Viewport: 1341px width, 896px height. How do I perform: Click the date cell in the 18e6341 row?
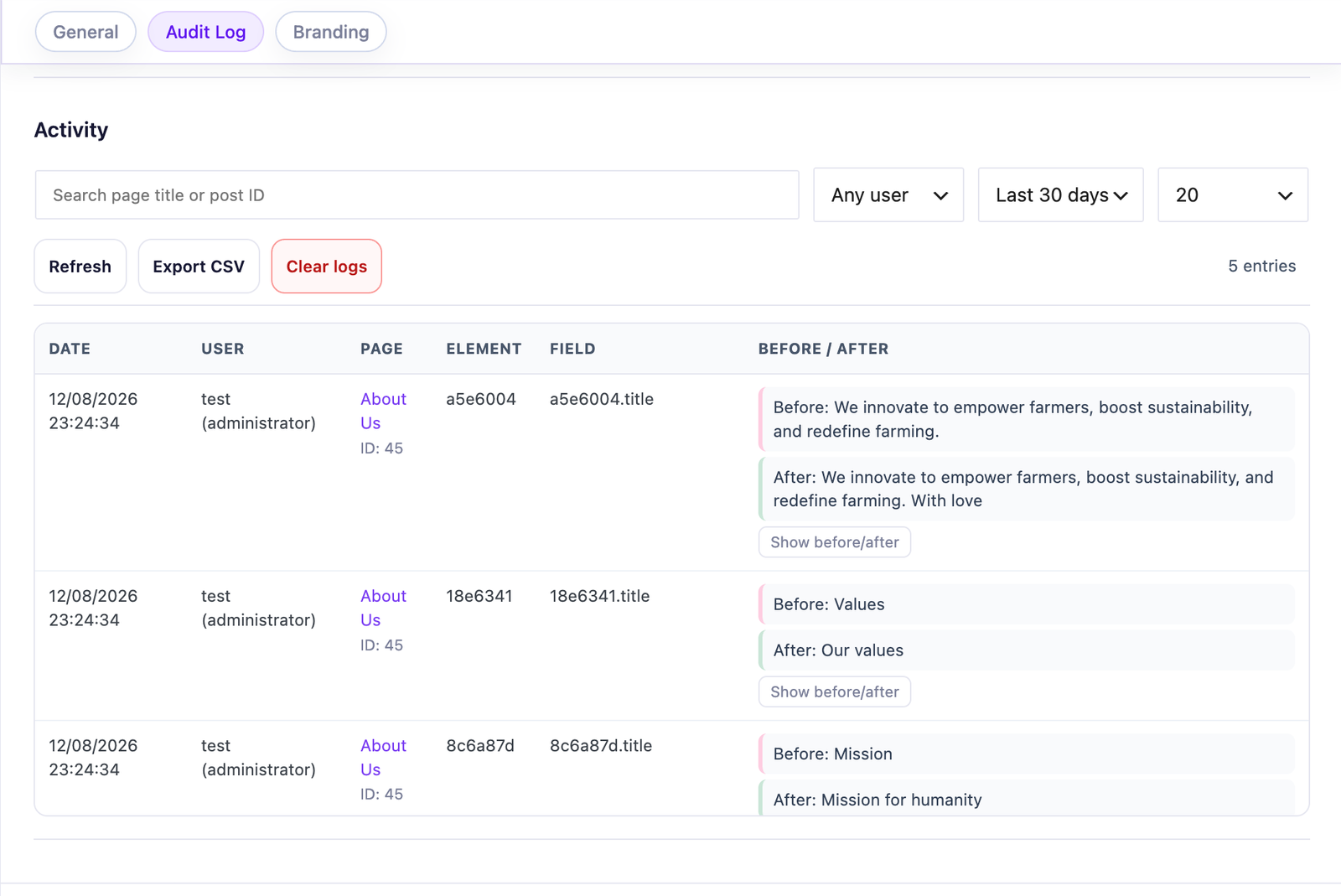pyautogui.click(x=93, y=608)
